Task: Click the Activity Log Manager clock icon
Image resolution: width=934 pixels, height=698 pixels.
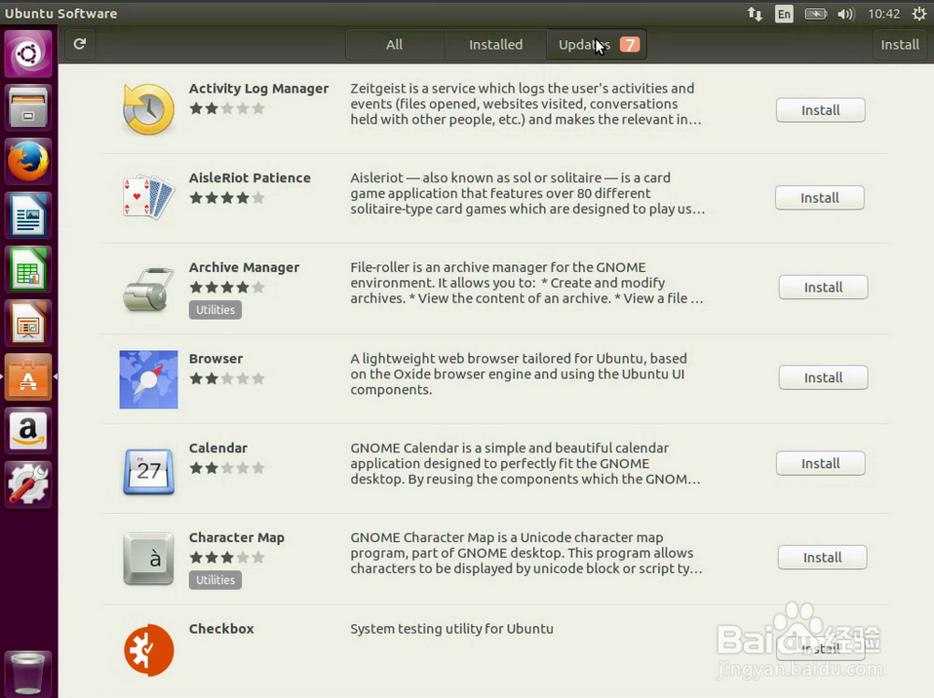Action: point(148,109)
